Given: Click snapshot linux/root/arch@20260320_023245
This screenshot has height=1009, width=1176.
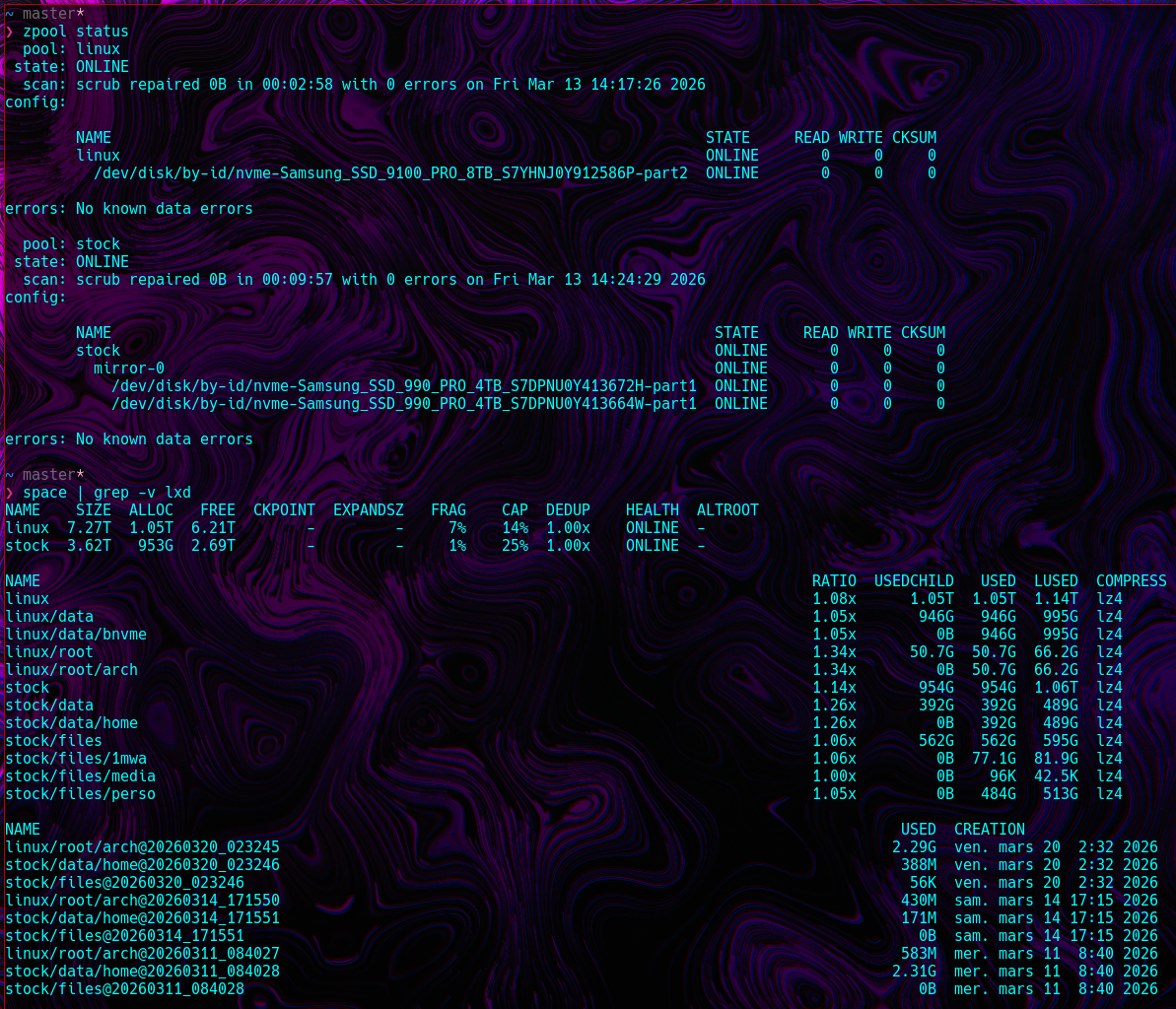Looking at the screenshot, I should [143, 847].
